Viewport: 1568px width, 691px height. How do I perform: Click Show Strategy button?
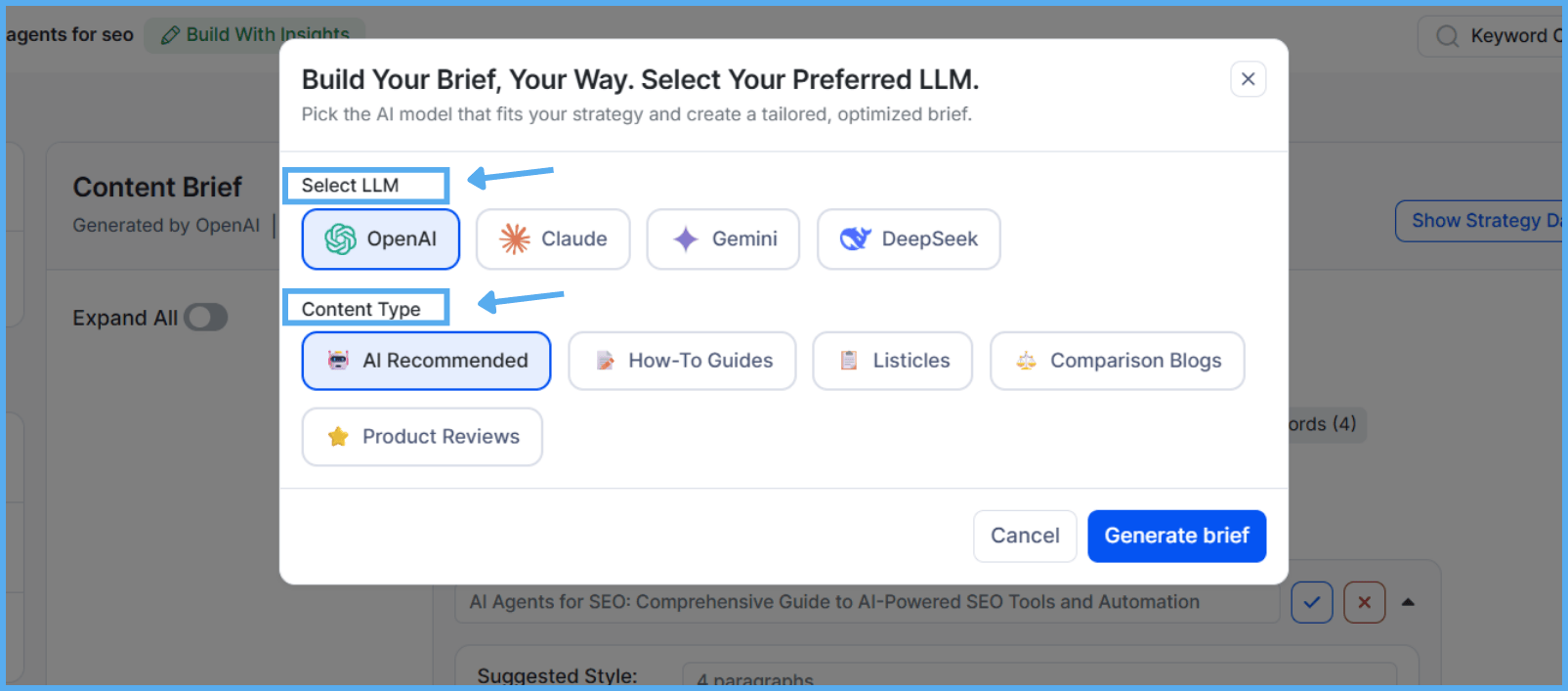pos(1481,221)
